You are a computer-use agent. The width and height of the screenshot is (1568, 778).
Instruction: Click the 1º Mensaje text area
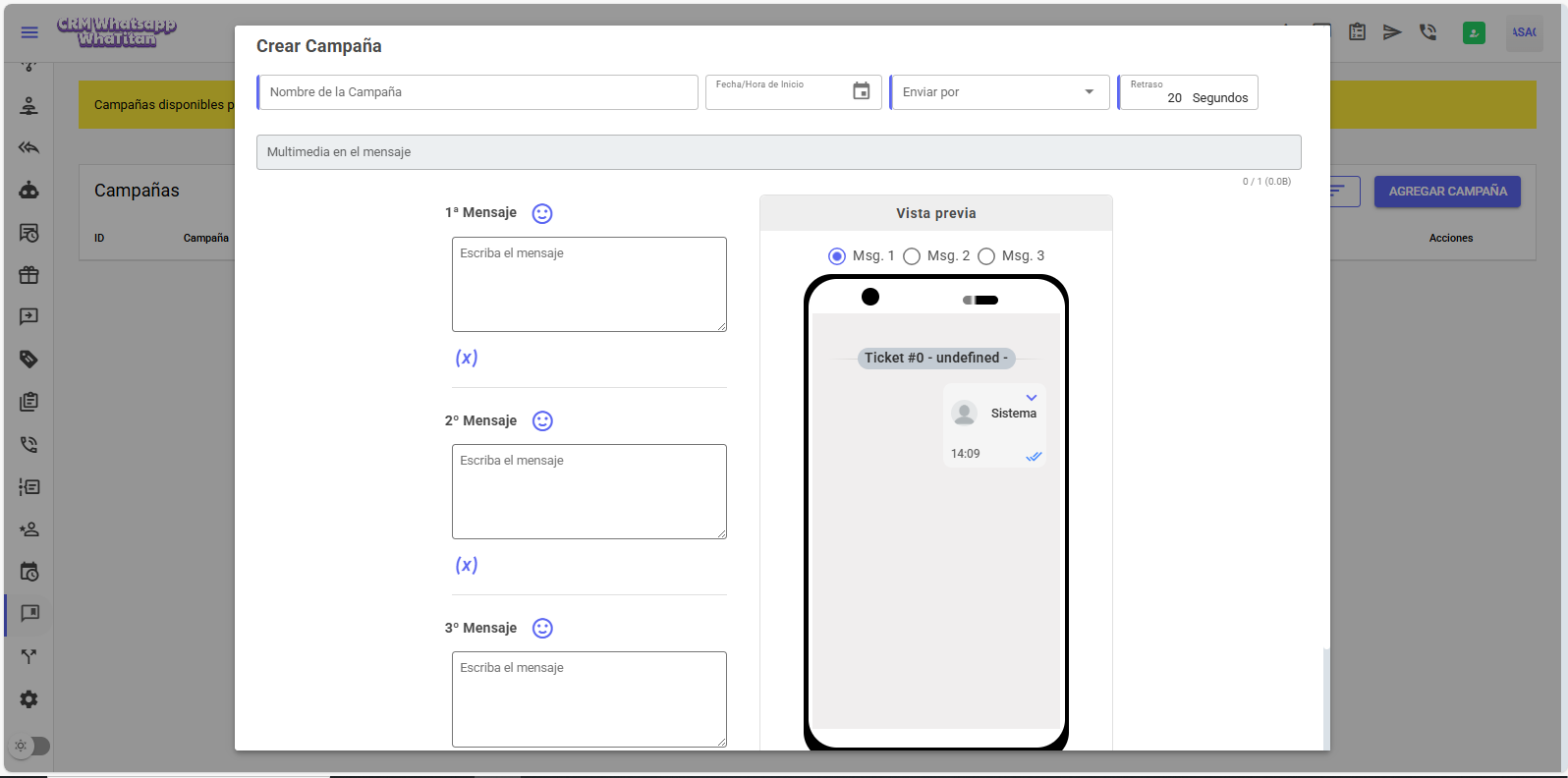click(589, 284)
